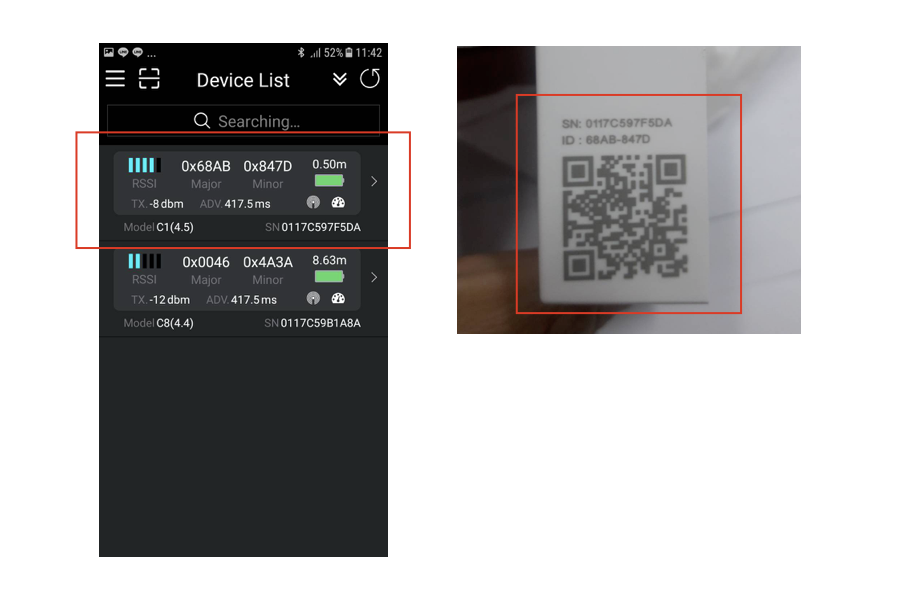900x600 pixels.
Task: Tap speedometer icon on C1(4.5) device
Action: click(338, 202)
